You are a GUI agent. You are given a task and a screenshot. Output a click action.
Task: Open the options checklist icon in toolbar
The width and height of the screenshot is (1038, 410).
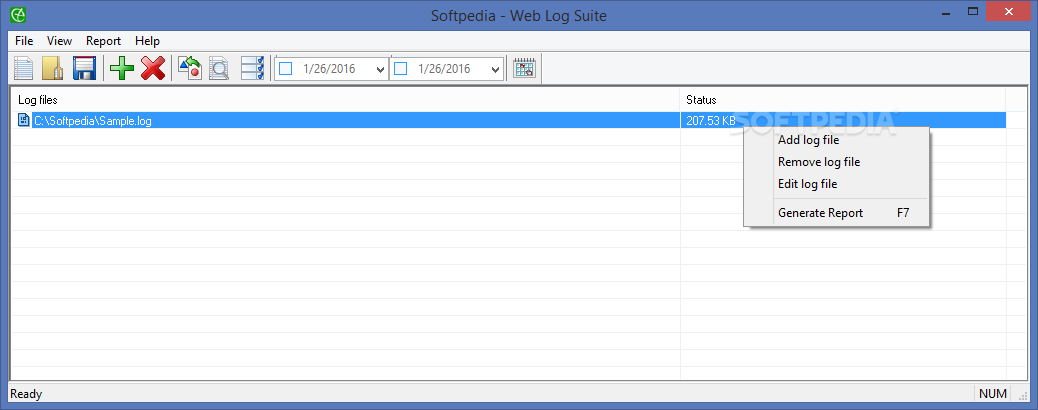(253, 68)
